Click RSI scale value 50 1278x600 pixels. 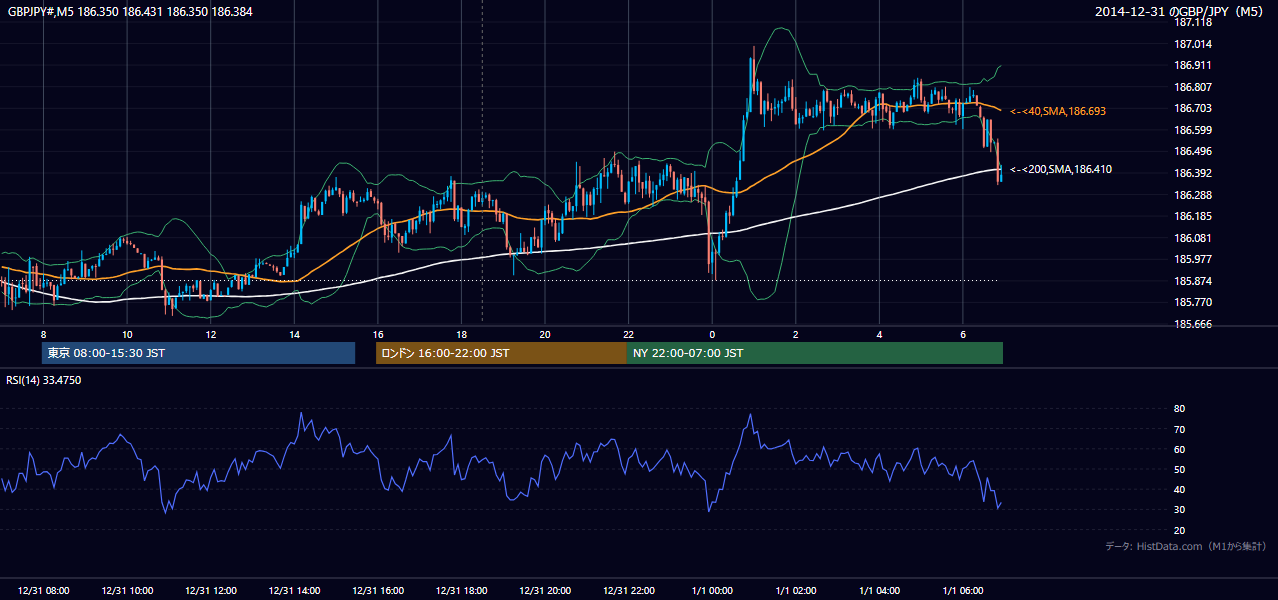[1180, 469]
